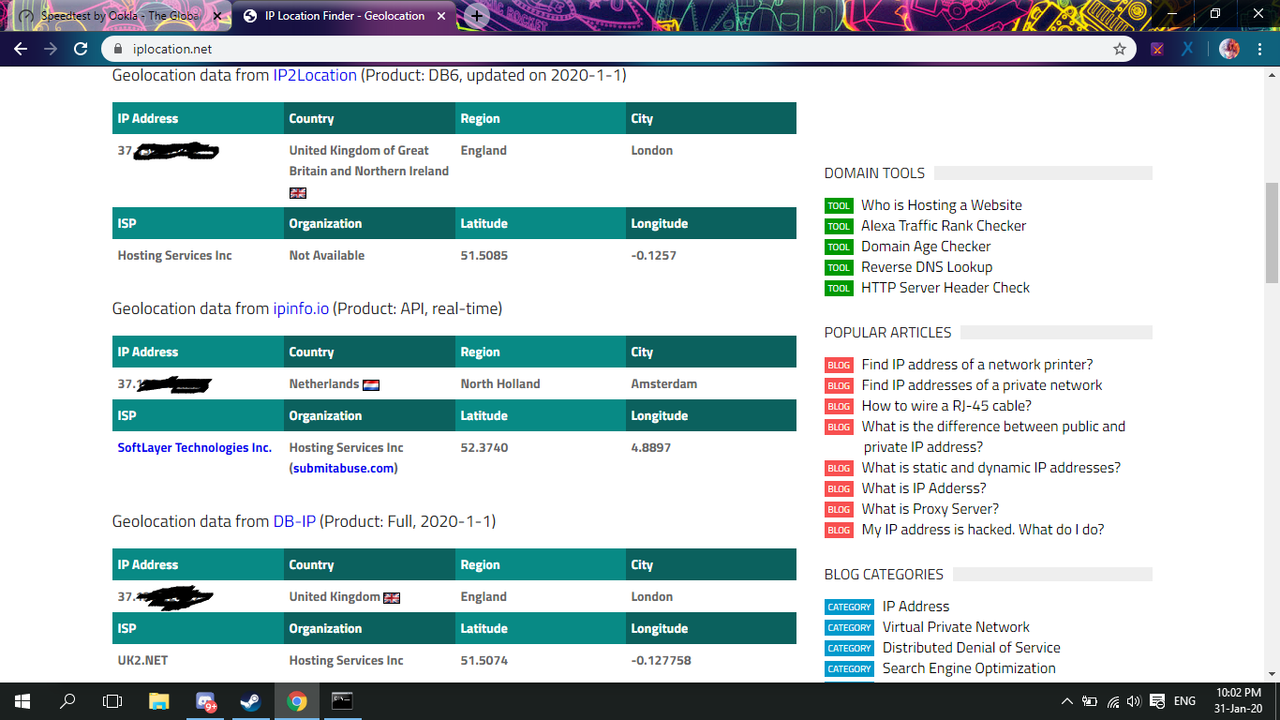Bookmark this page with the star icon
The height and width of the screenshot is (720, 1280).
(1120, 49)
